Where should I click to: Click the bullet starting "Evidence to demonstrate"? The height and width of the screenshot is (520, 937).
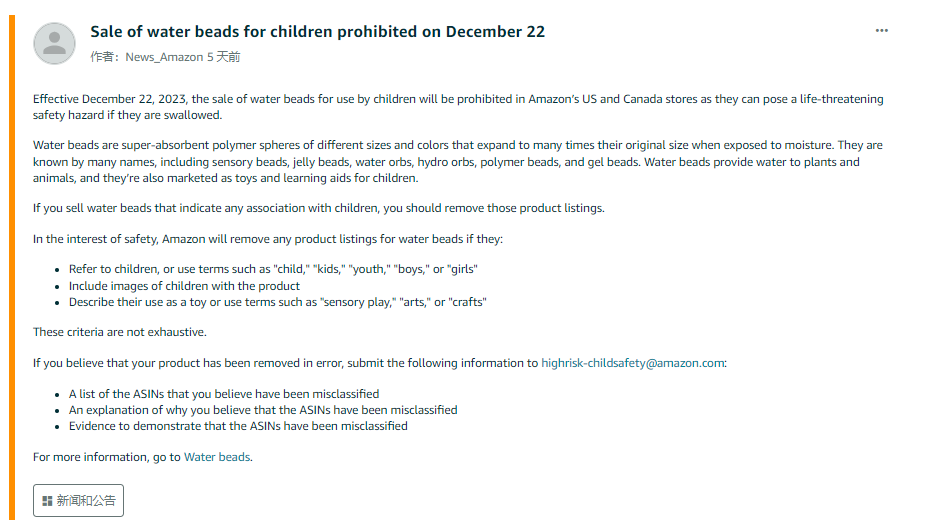coord(238,426)
